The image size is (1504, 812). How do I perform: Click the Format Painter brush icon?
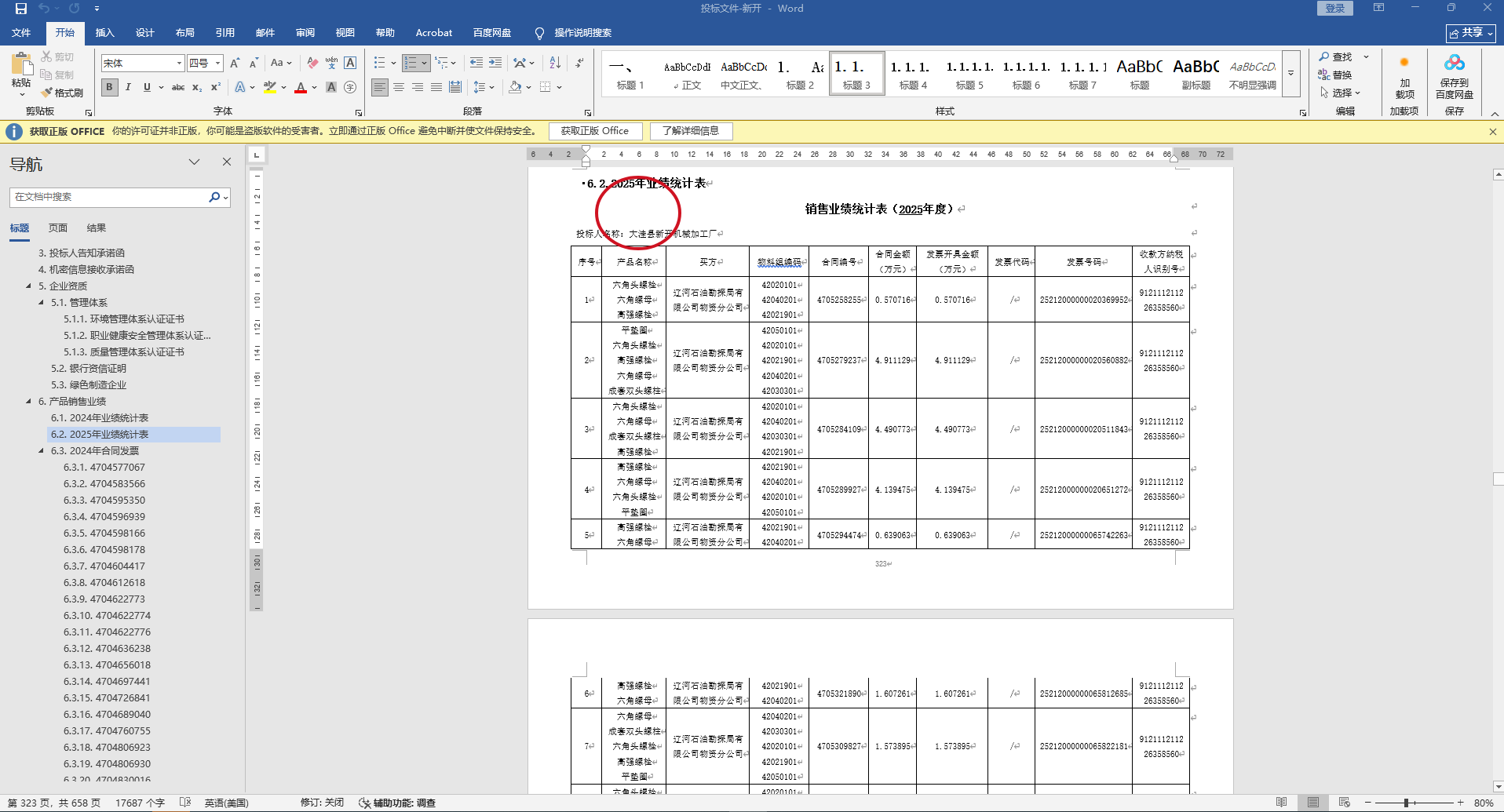pyautogui.click(x=48, y=93)
